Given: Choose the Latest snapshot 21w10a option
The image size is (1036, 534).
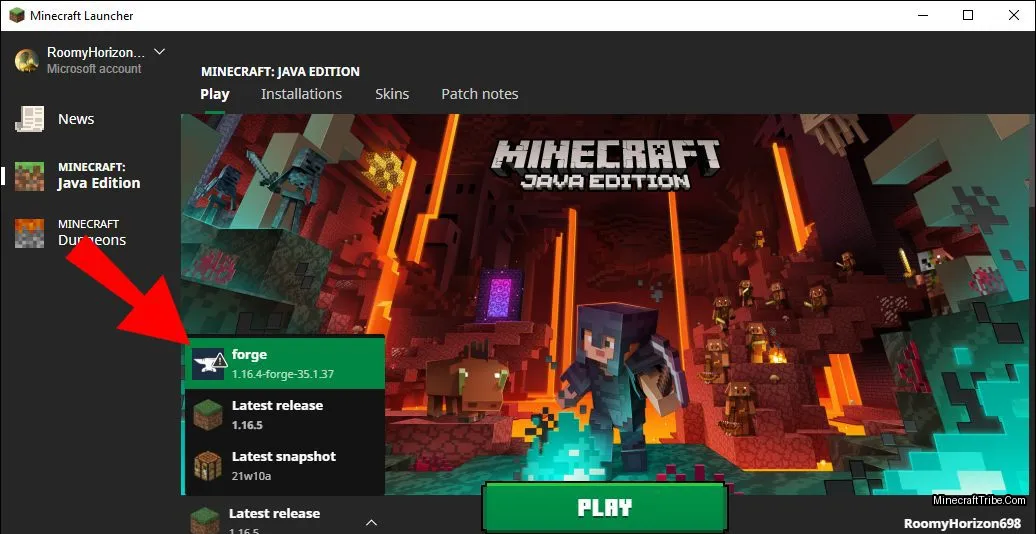Looking at the screenshot, I should 285,465.
